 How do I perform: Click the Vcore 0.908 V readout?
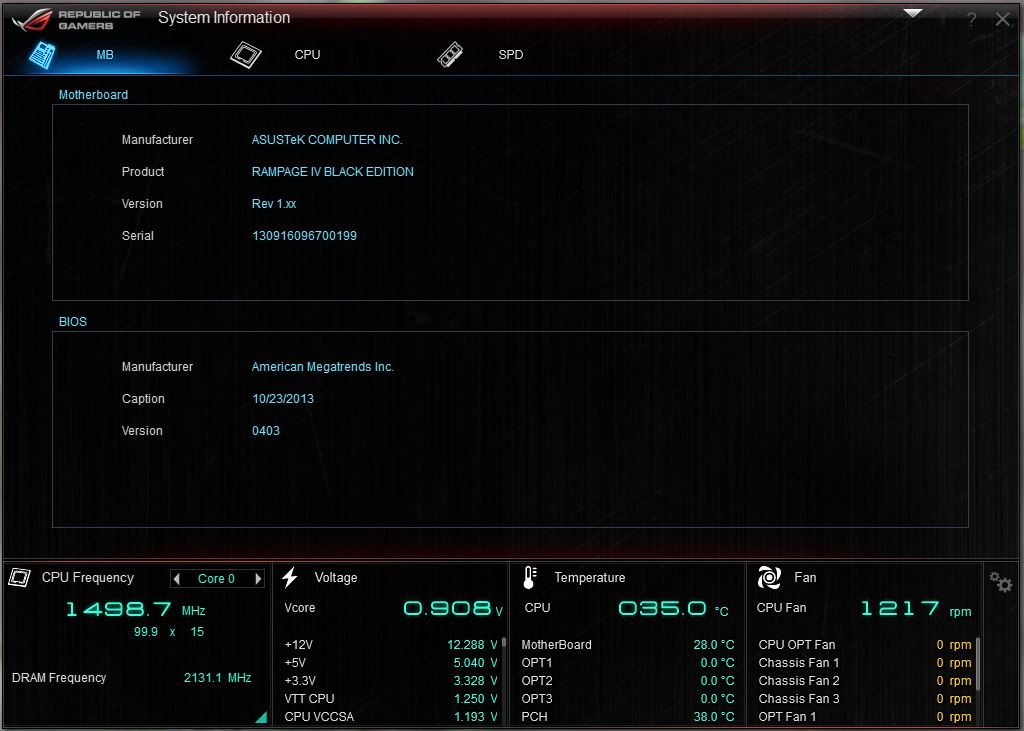453,609
